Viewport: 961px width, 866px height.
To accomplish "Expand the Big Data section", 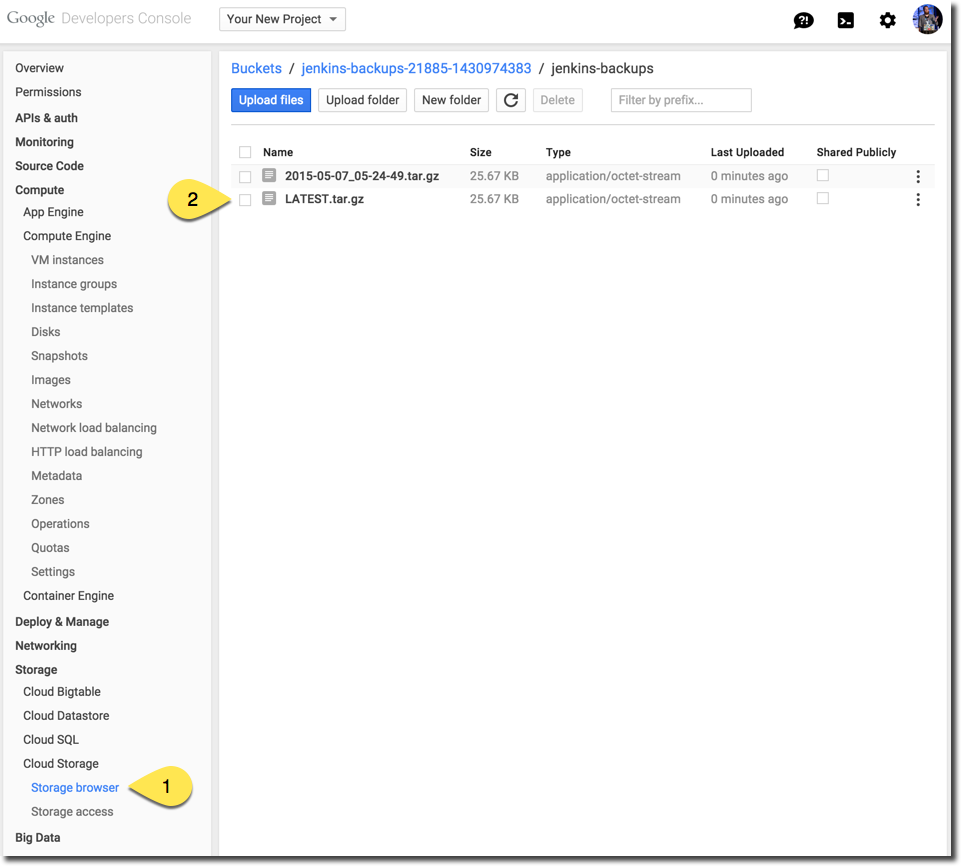I will (x=37, y=838).
